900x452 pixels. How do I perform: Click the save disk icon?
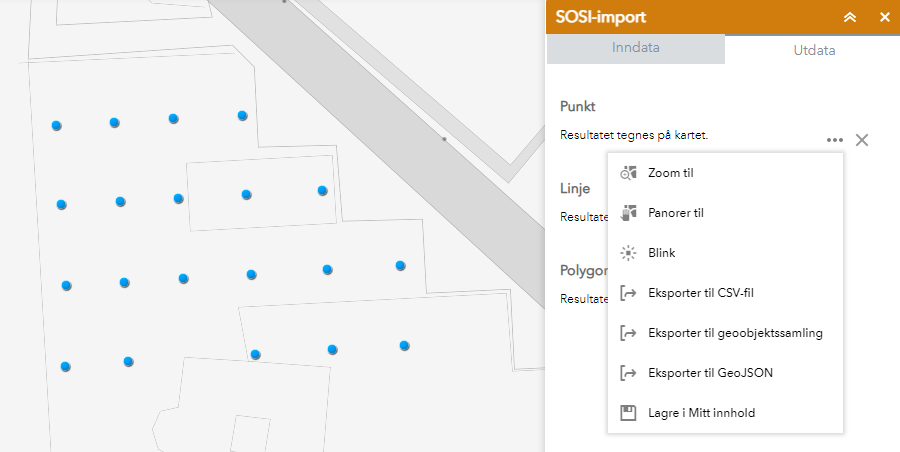pyautogui.click(x=629, y=413)
